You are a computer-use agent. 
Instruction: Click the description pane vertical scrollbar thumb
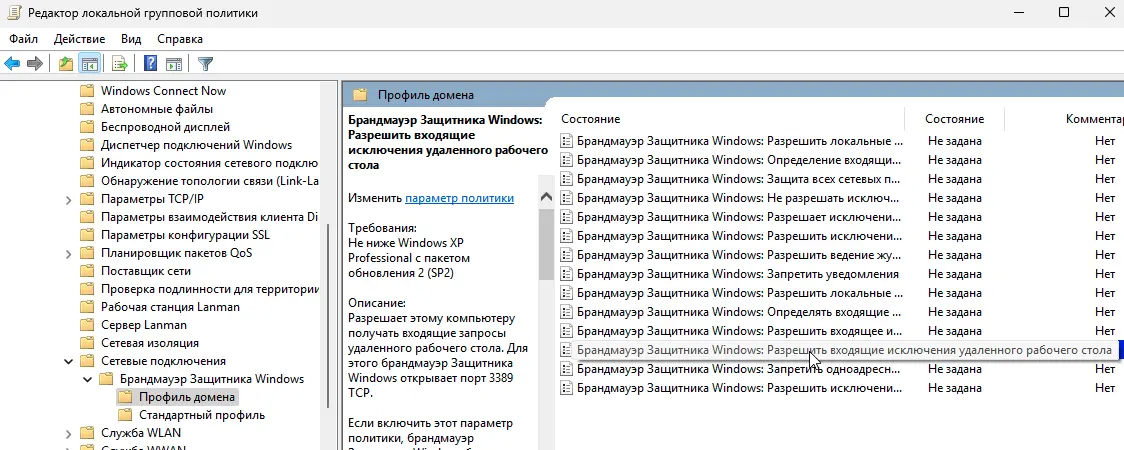[x=546, y=244]
